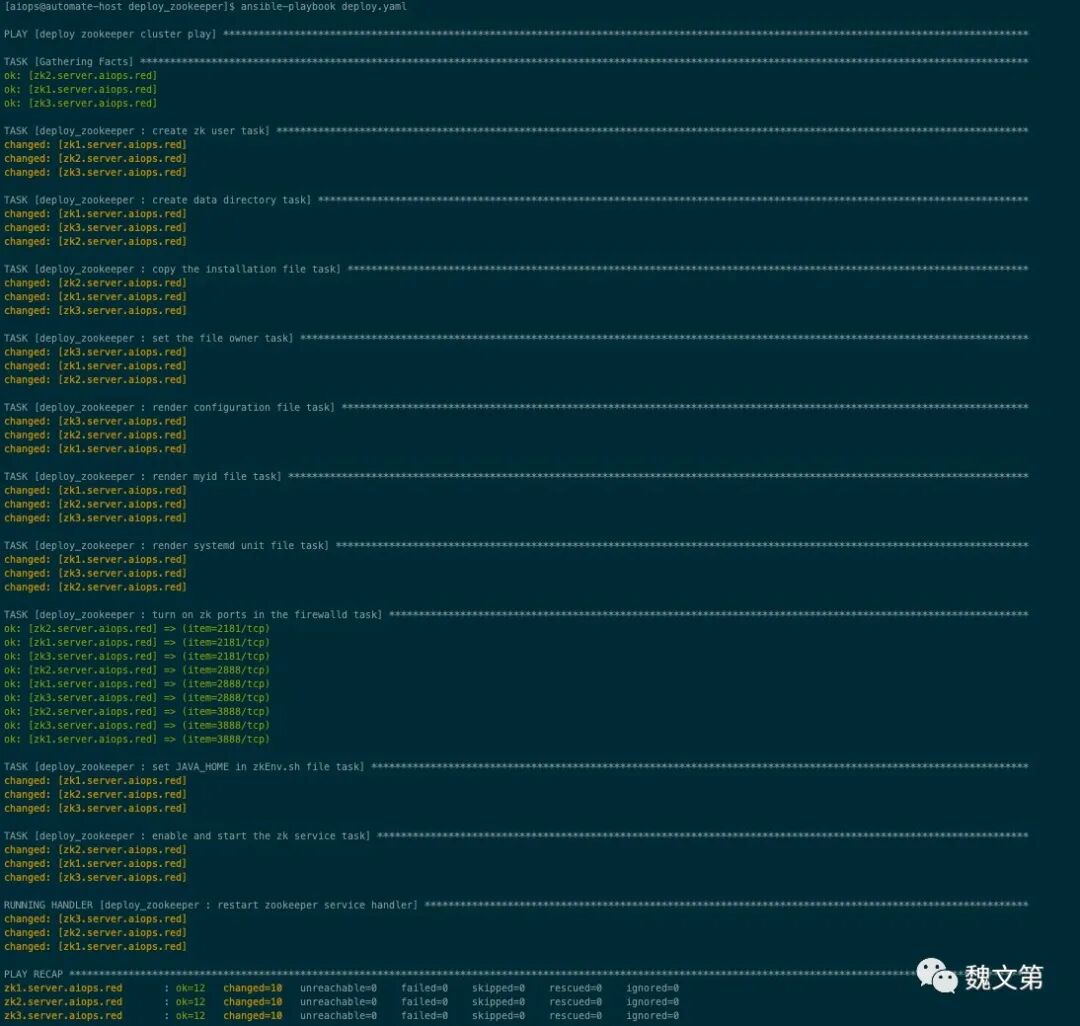Click zk2 line with item=2181/tcp

pyautogui.click(x=137, y=628)
